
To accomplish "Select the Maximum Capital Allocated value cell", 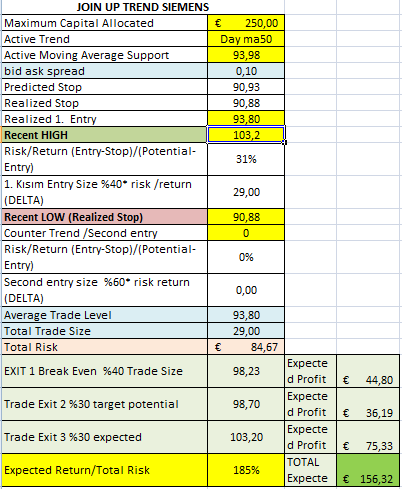I will [x=246, y=23].
